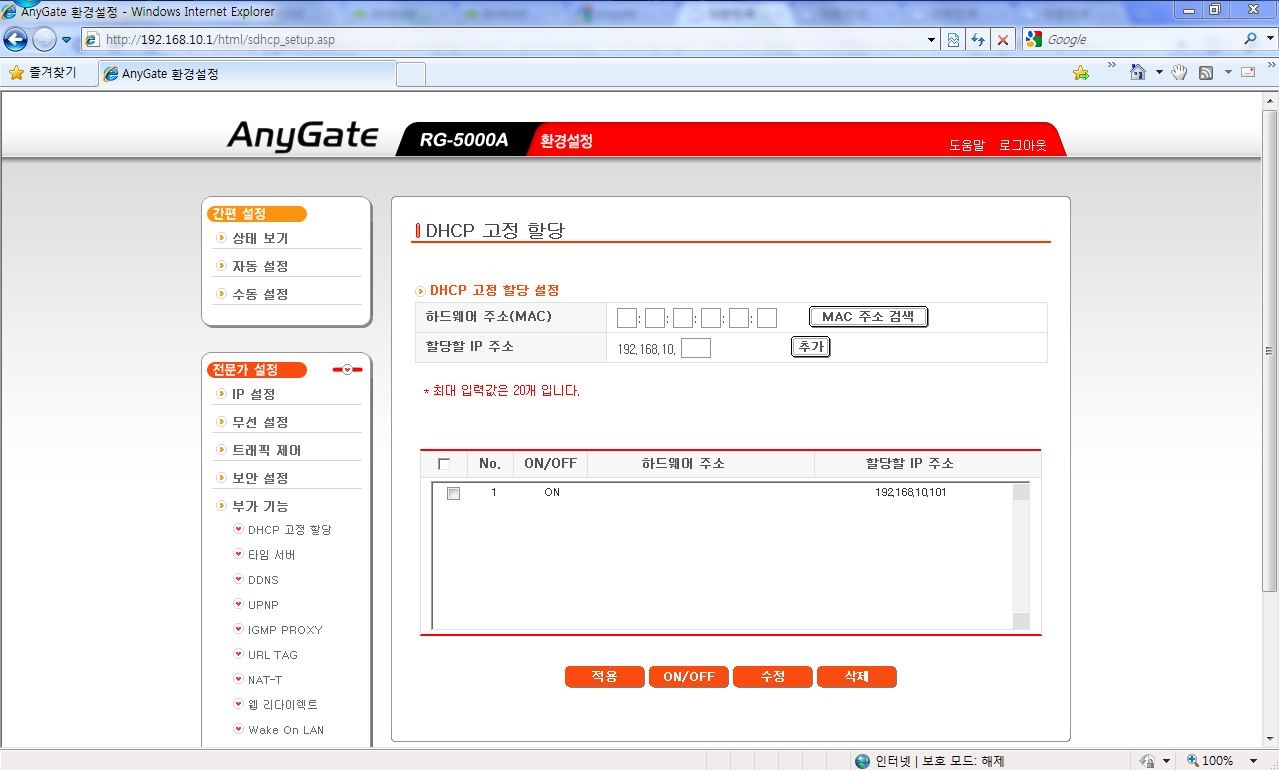Go to the Home page icon

pos(1137,73)
